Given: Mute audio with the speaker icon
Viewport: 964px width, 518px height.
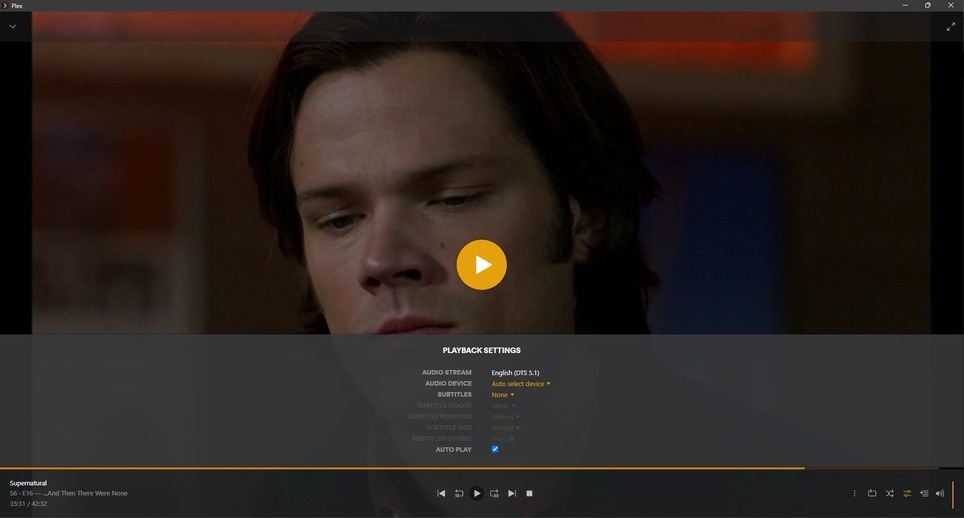Looking at the screenshot, I should 940,493.
